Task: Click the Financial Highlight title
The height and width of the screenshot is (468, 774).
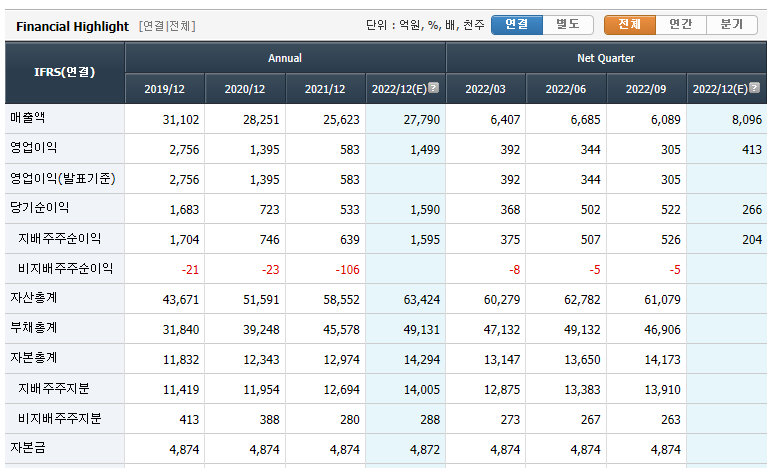Action: (72, 26)
